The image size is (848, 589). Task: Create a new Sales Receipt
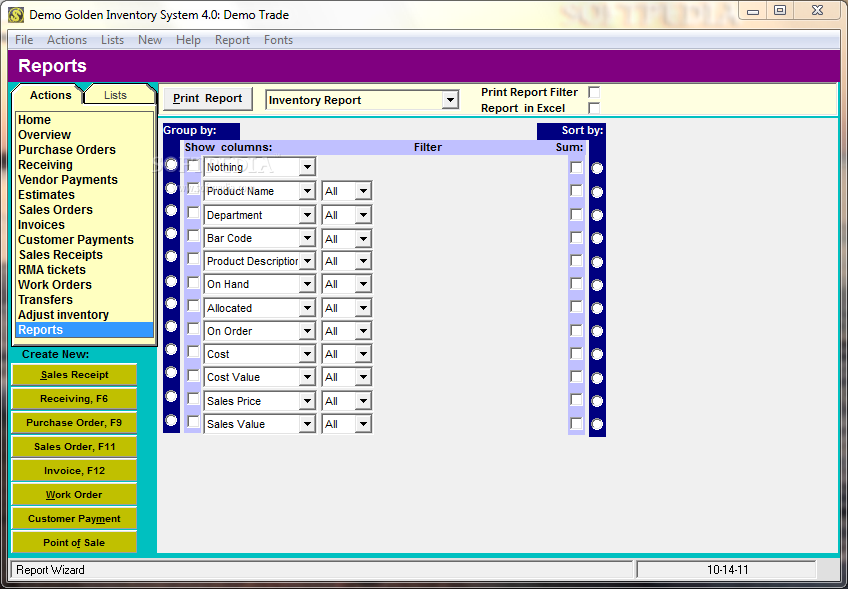click(x=74, y=375)
